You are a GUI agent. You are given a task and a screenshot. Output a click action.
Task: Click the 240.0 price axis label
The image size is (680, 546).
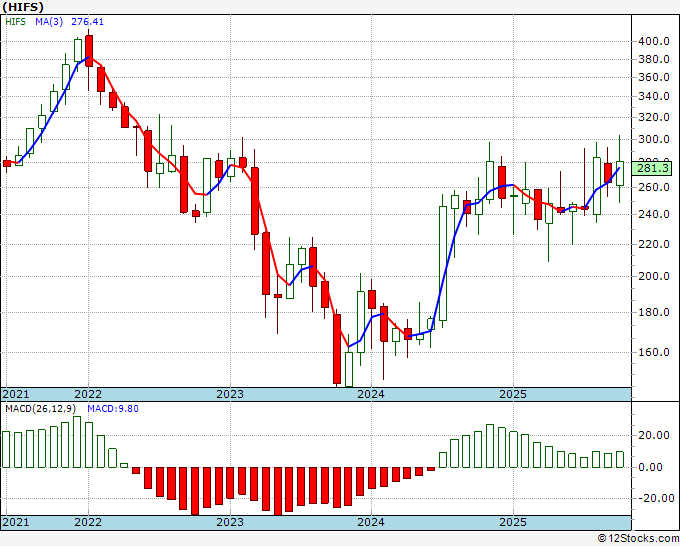pos(654,214)
